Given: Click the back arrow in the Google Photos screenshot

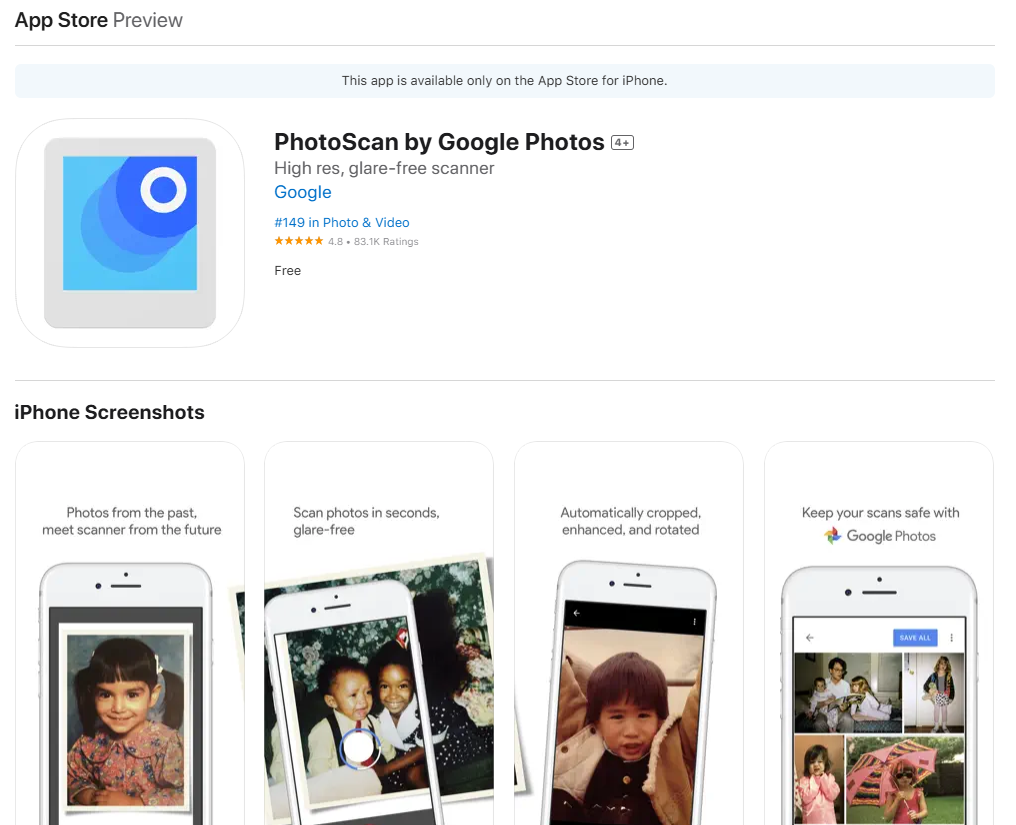Looking at the screenshot, I should point(809,638).
